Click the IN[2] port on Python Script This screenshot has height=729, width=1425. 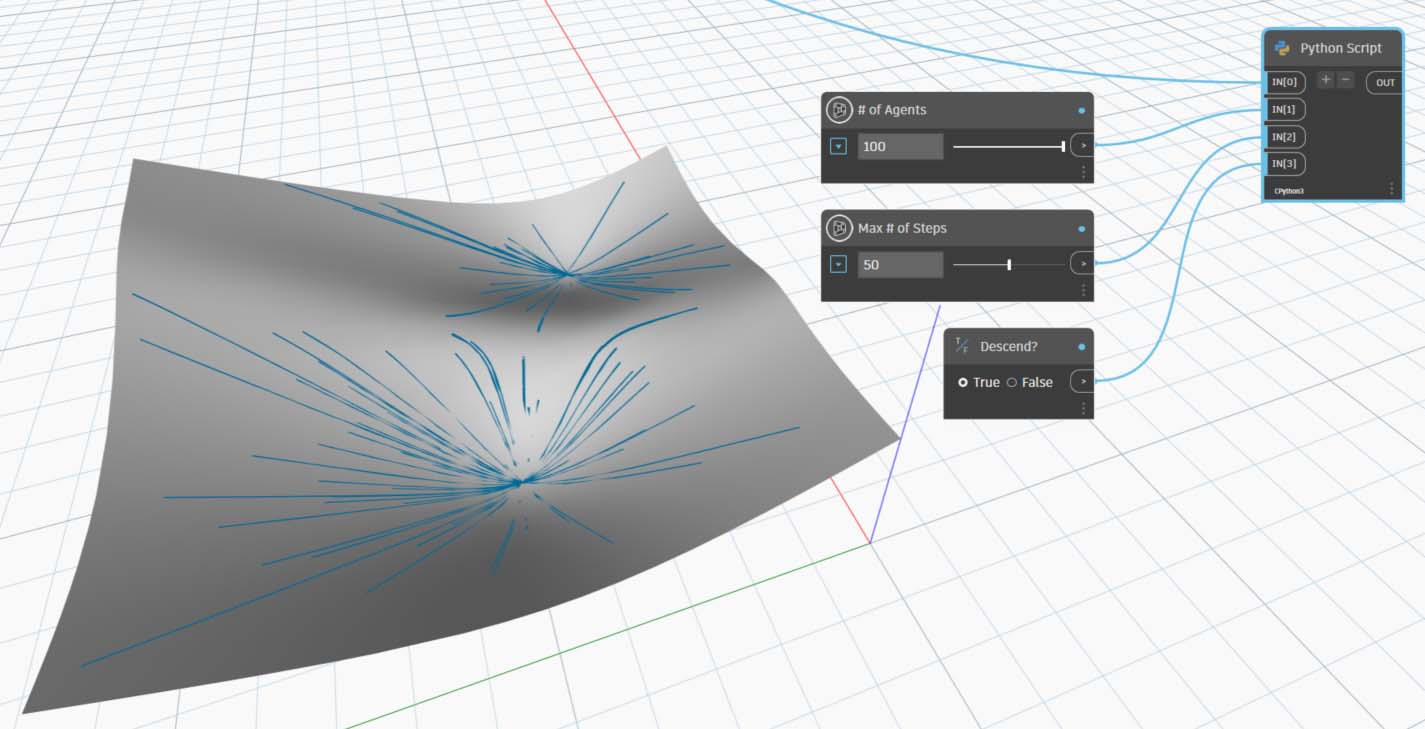pos(1284,136)
